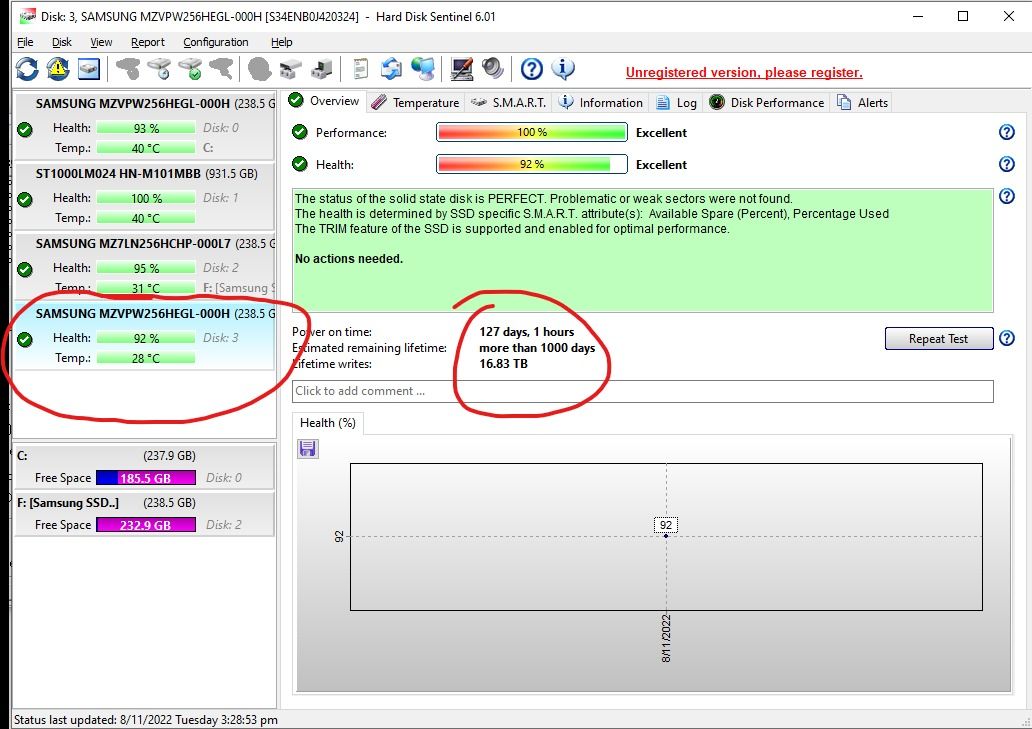Click the 8/11/2022 date label under chart
The height and width of the screenshot is (729, 1032).
(666, 638)
